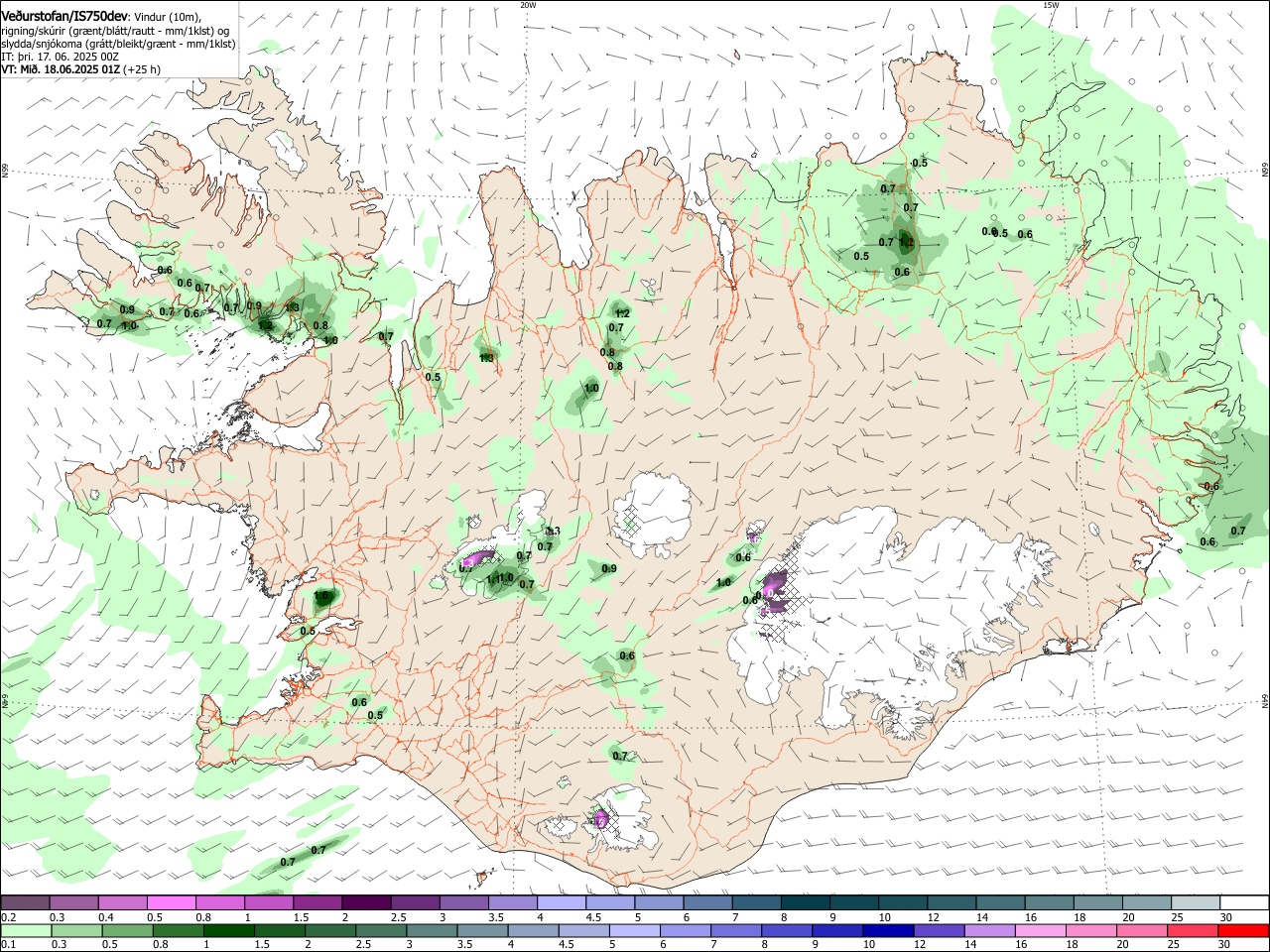Click the Veðurstofan/IS750dev map title
Screen dimensions: 1270x952
64,17
